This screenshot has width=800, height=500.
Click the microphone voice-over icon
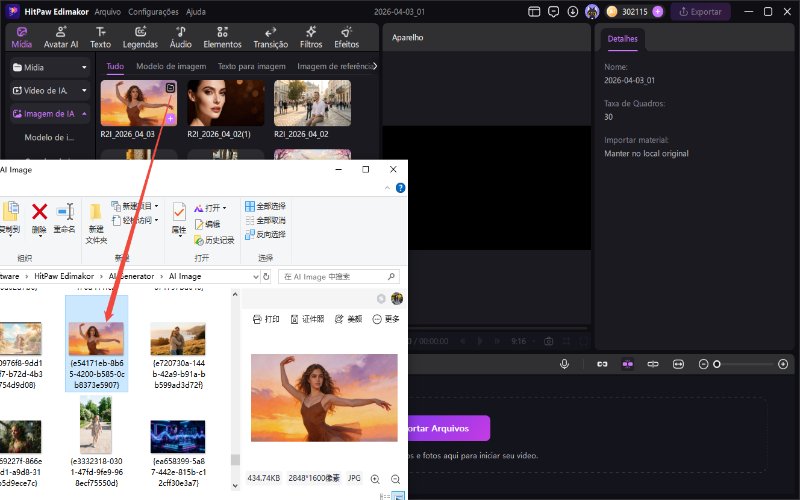point(565,364)
